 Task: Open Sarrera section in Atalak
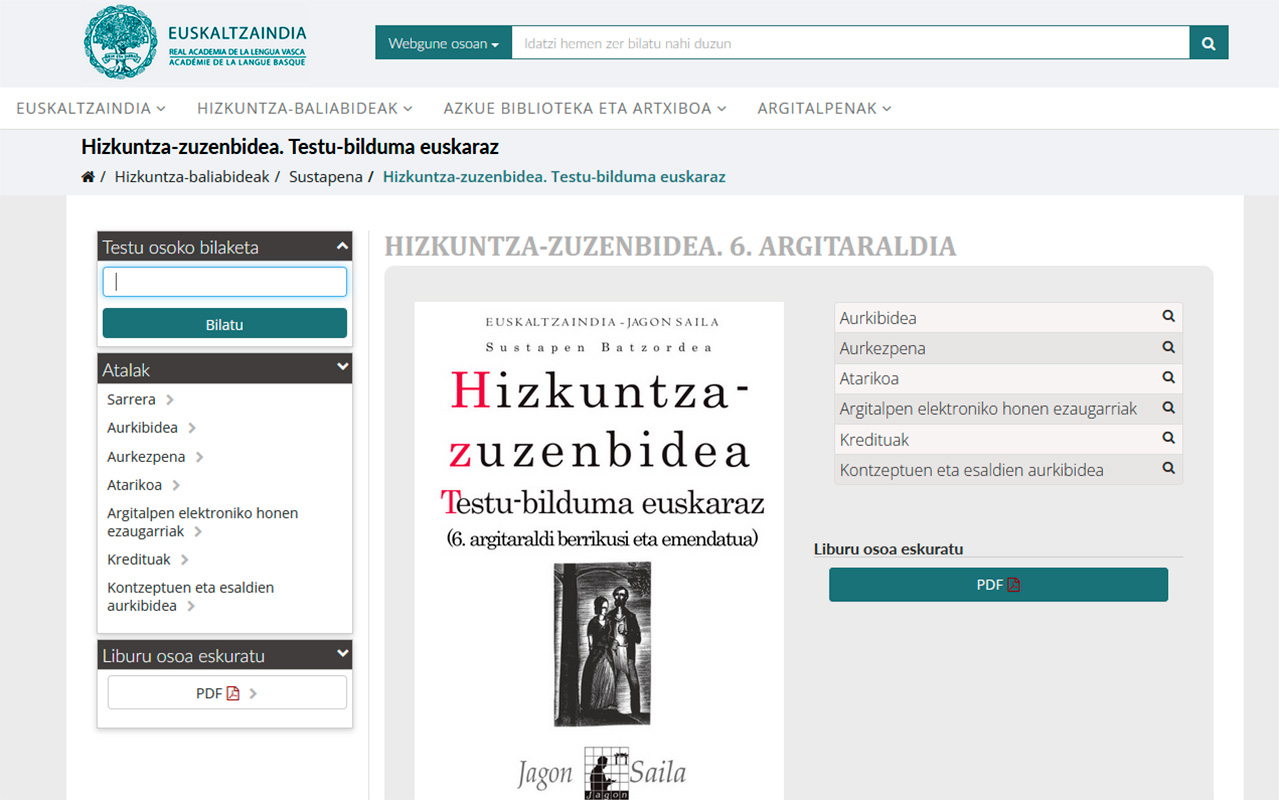pyautogui.click(x=131, y=399)
